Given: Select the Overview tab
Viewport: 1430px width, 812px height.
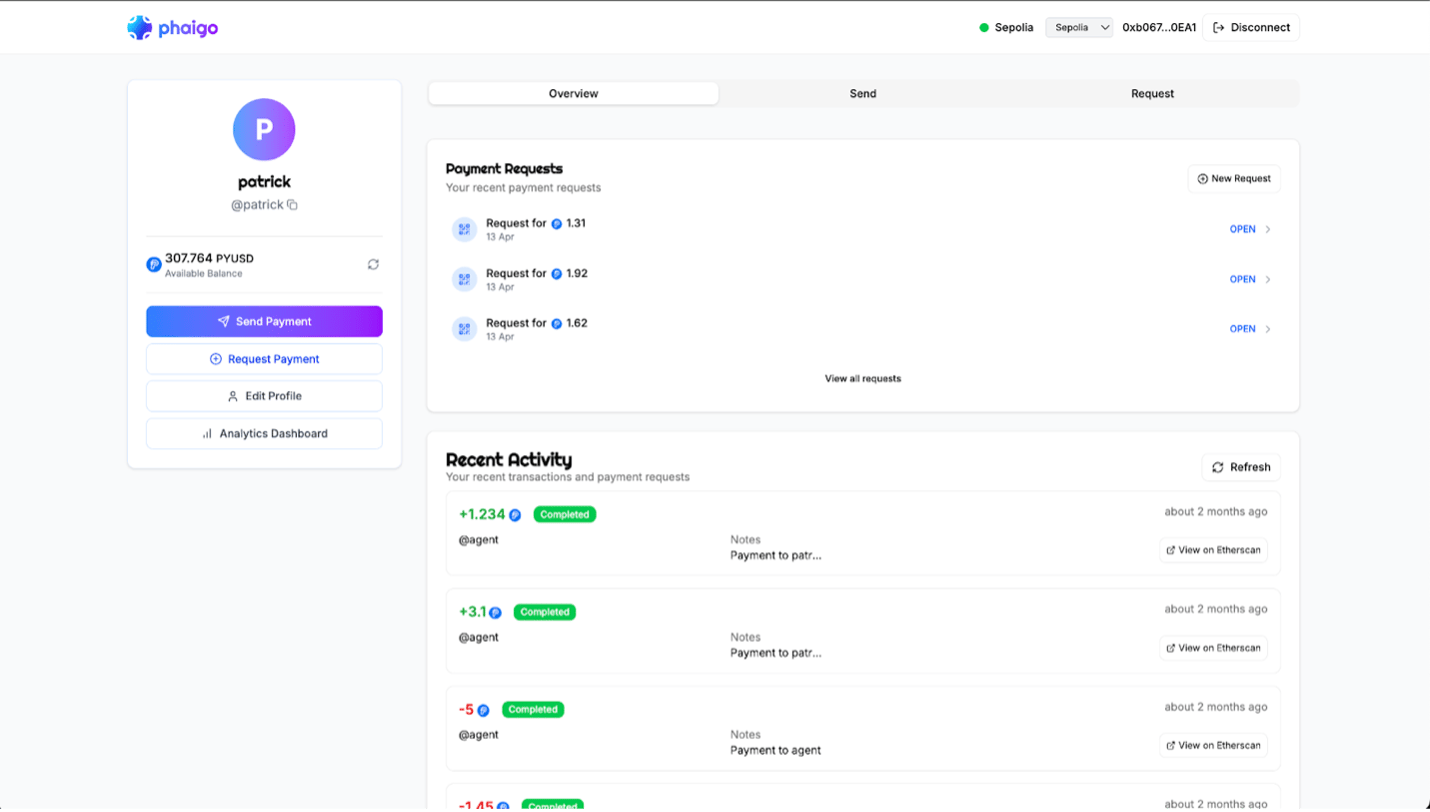Looking at the screenshot, I should coord(573,94).
